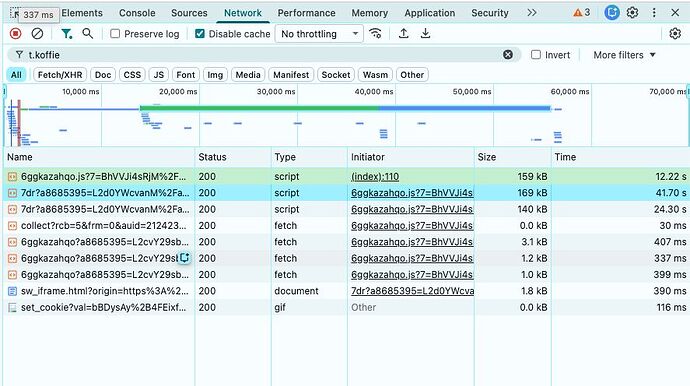The height and width of the screenshot is (386, 690).
Task: Click the inline AI icon on 337 ms fetch row
Action: tap(184, 258)
